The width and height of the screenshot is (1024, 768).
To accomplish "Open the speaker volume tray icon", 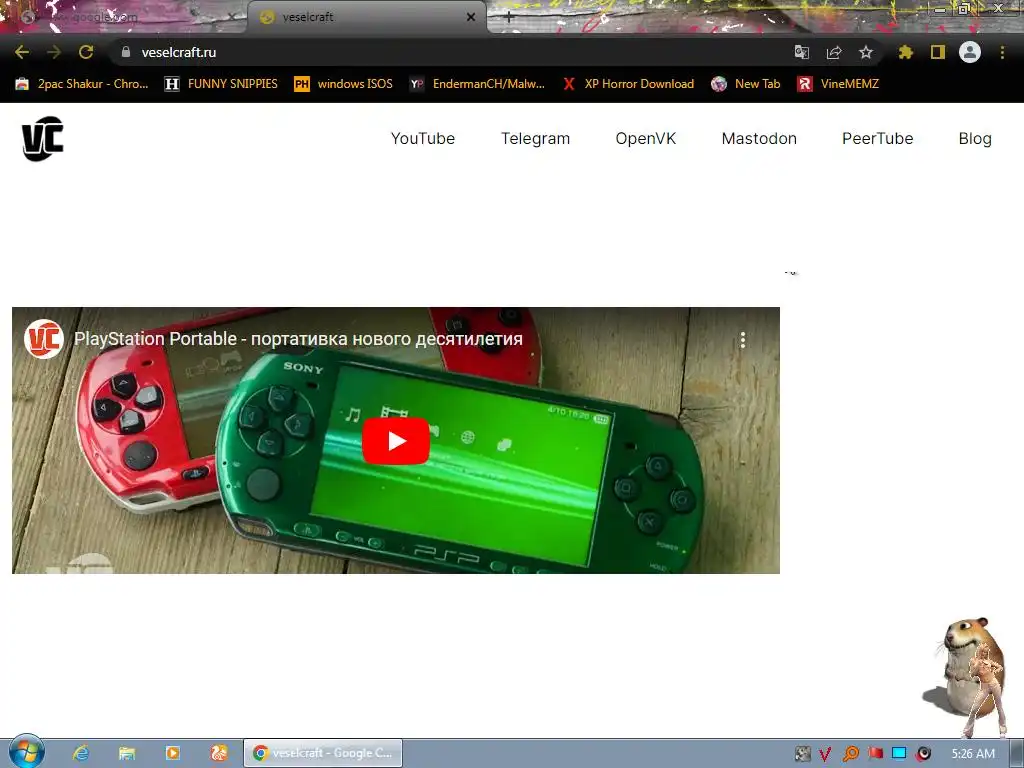I will [x=923, y=754].
